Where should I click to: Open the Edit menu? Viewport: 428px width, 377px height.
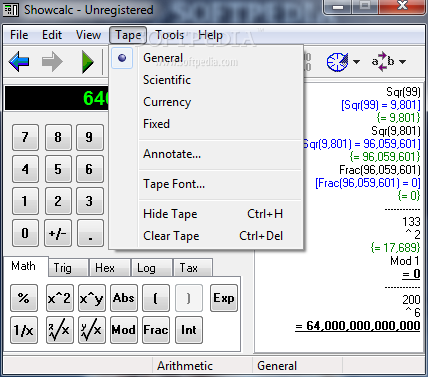coord(52,35)
